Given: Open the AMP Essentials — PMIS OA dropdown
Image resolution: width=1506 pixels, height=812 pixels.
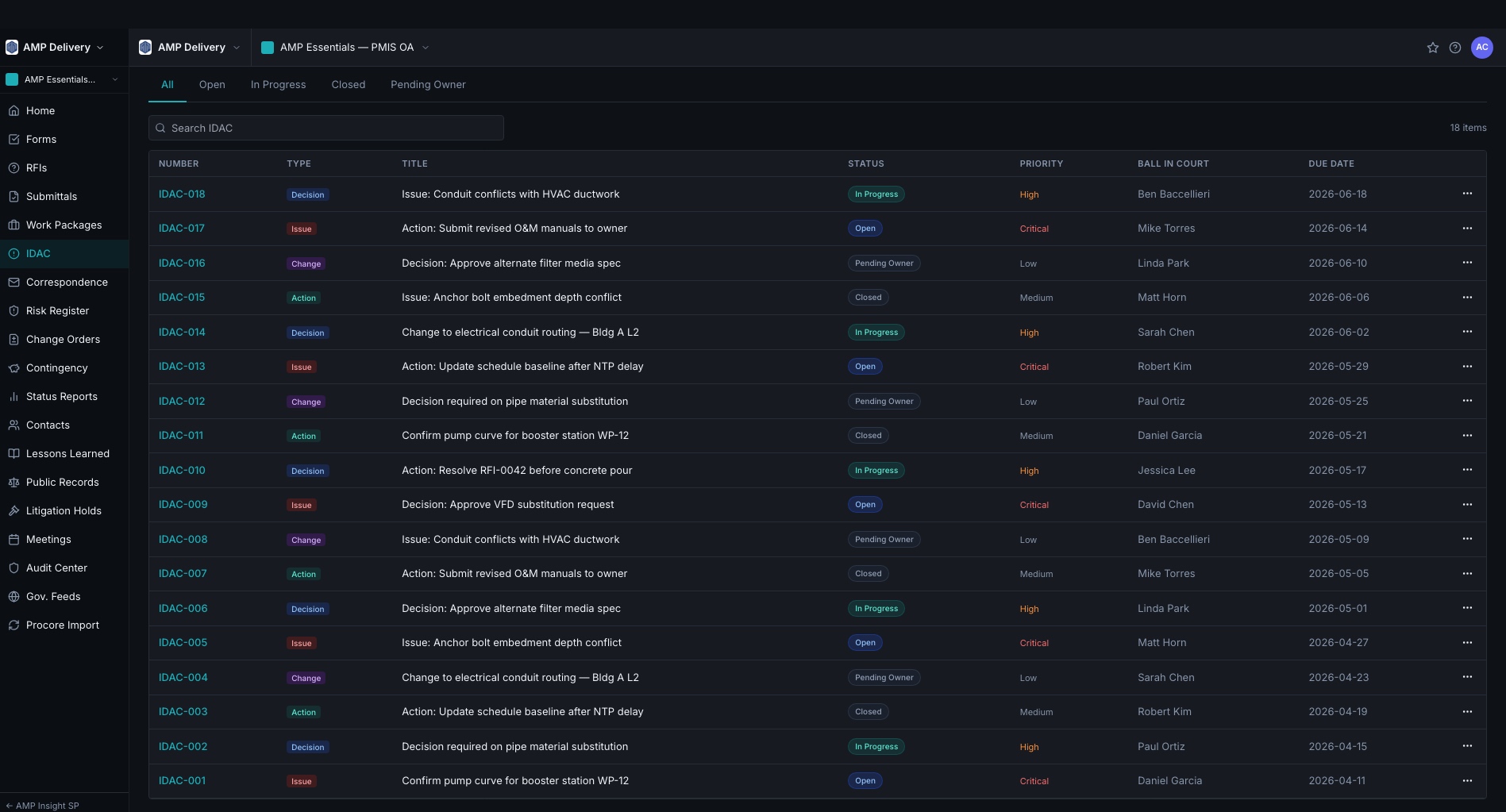Looking at the screenshot, I should coord(345,48).
